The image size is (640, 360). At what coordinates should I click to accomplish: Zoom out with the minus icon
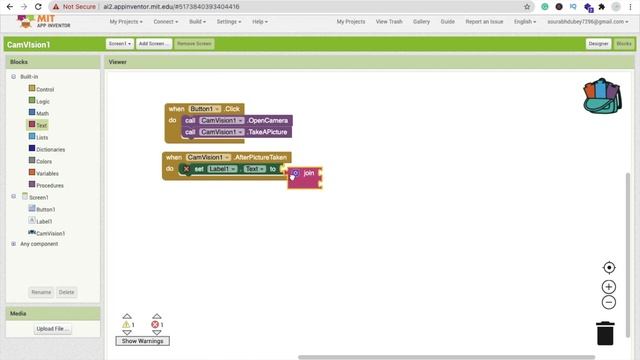click(x=609, y=302)
